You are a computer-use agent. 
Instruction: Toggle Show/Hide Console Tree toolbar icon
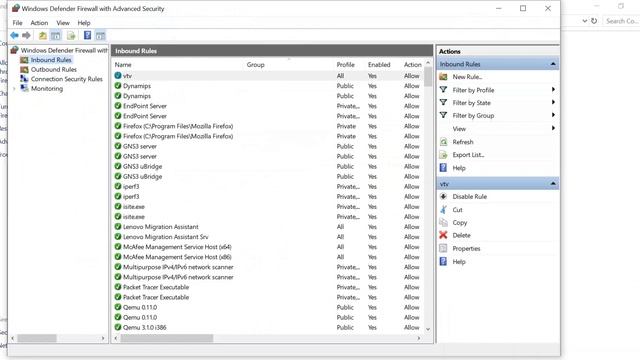coord(56,36)
